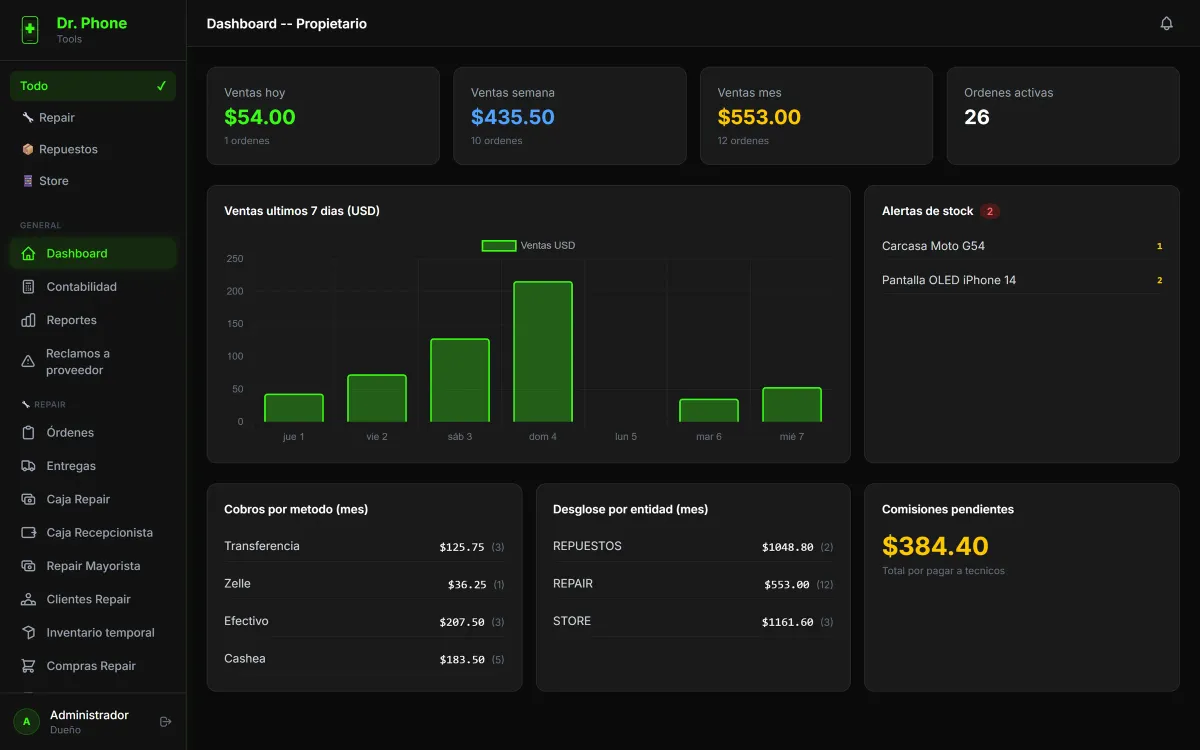Image resolution: width=1200 pixels, height=750 pixels.
Task: Click the Clientes Repair people icon
Action: [28, 599]
